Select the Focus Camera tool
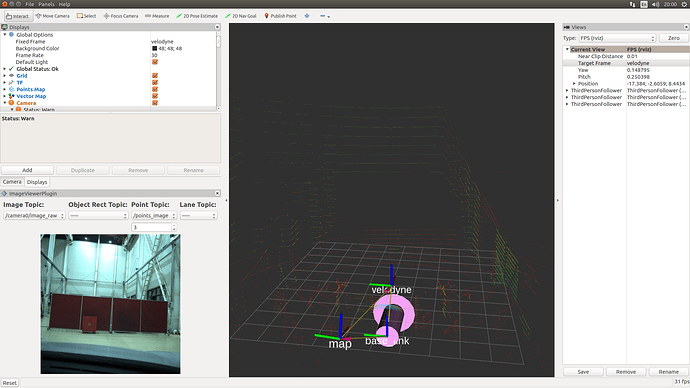This screenshot has width=690, height=388. tap(121, 16)
